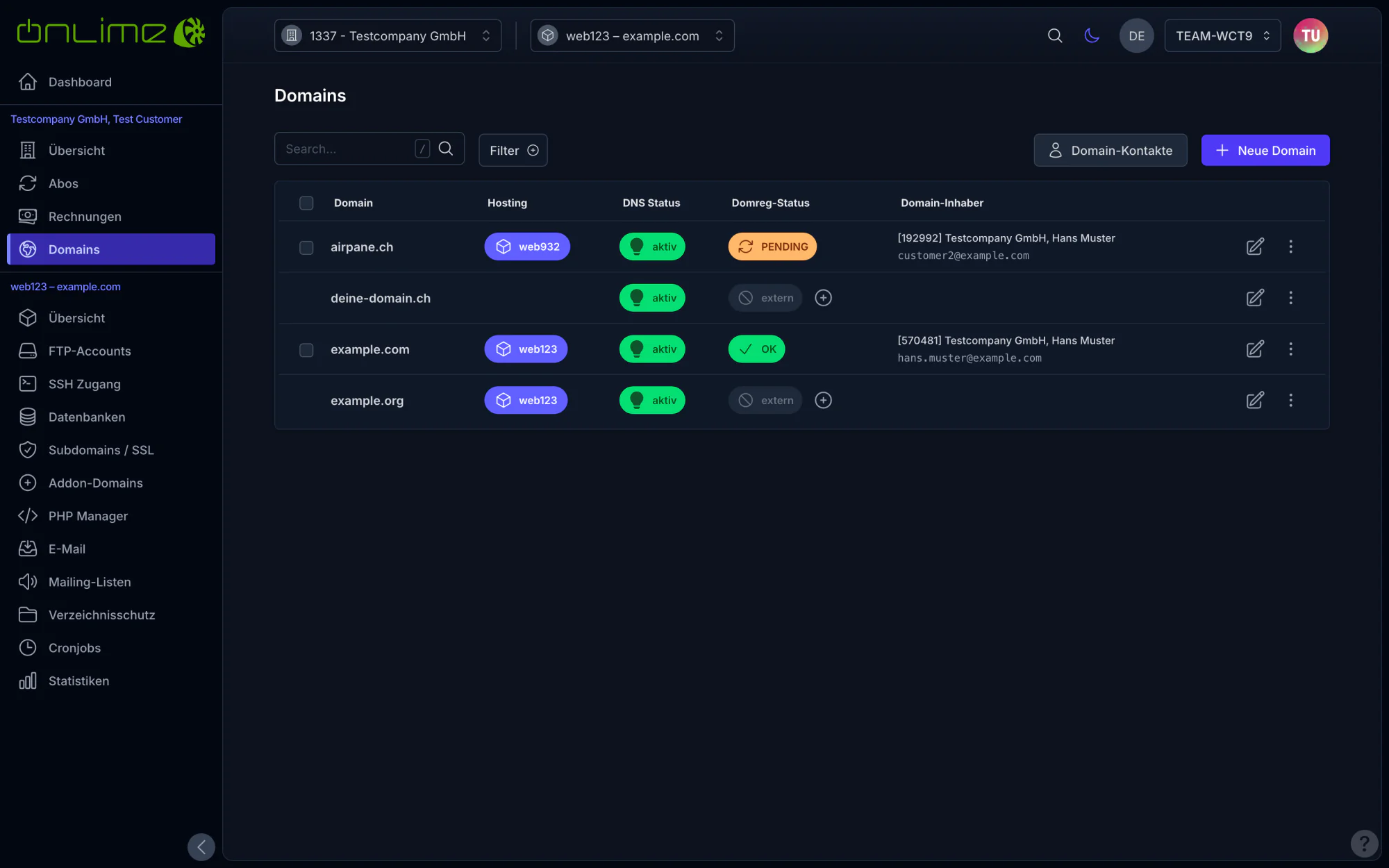Select the airpane.ch row checkbox
Screen dimensions: 1389x868
point(306,247)
